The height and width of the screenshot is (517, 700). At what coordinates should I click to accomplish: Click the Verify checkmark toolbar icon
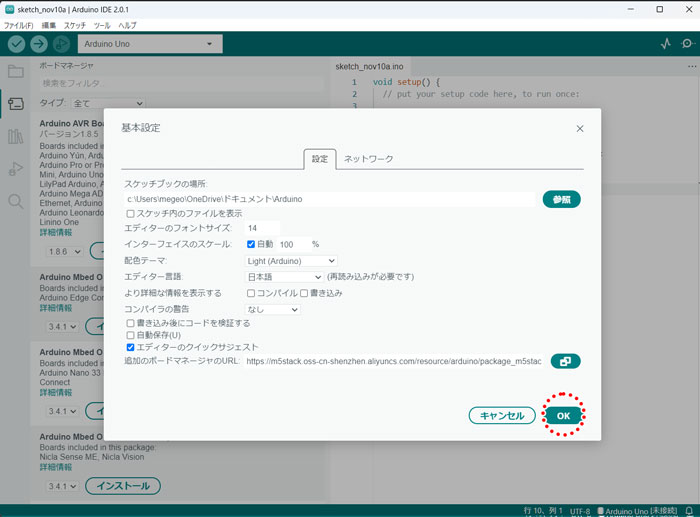[x=16, y=44]
